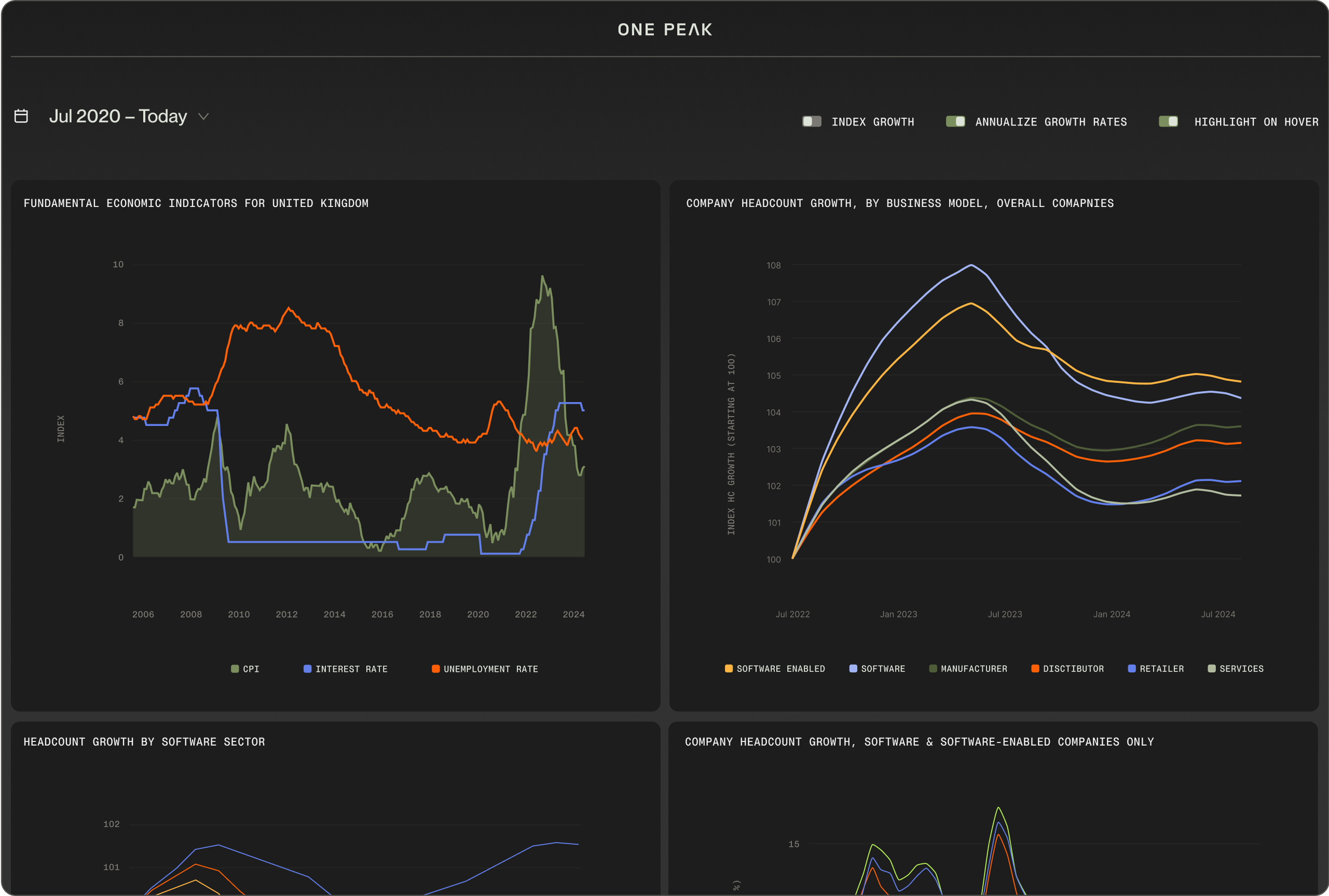Select the Fundamental Economic Indicators chart title
The height and width of the screenshot is (896, 1329).
[x=196, y=203]
